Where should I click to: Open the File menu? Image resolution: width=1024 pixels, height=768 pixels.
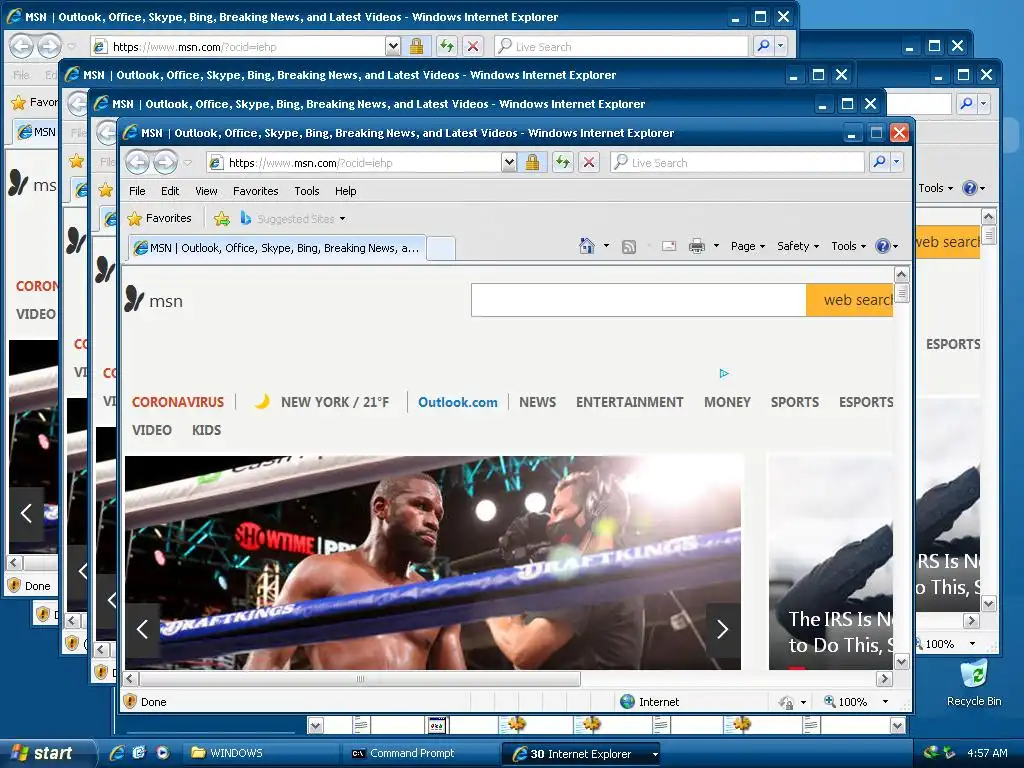click(137, 191)
